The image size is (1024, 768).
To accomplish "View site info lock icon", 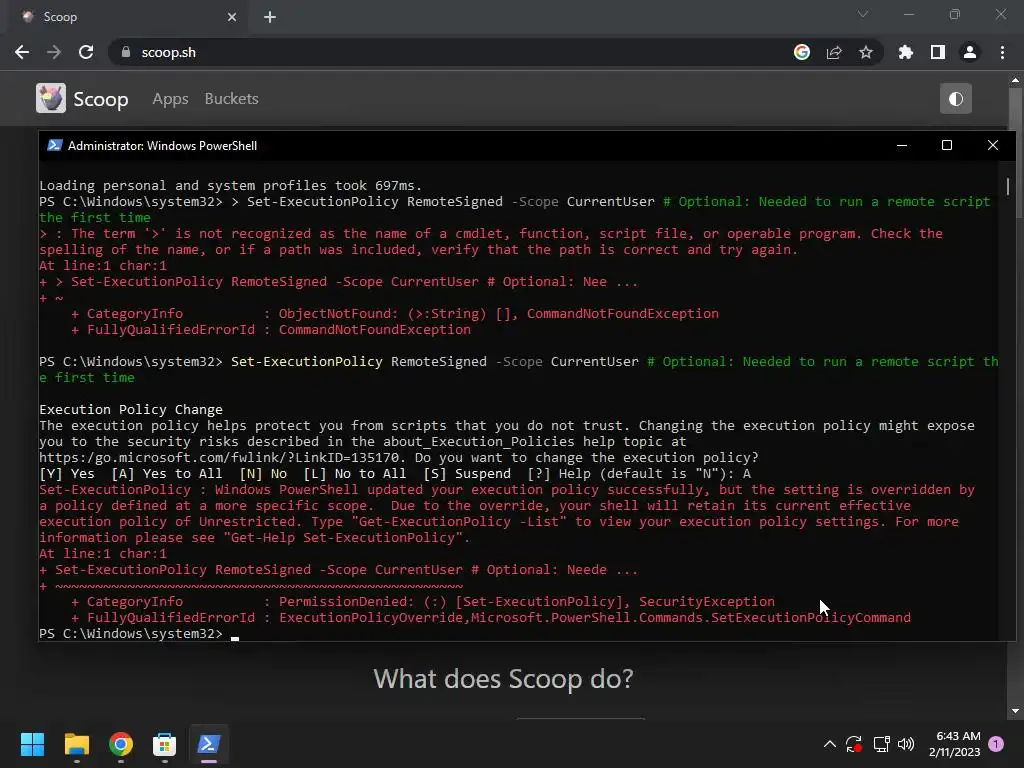I will 126,52.
